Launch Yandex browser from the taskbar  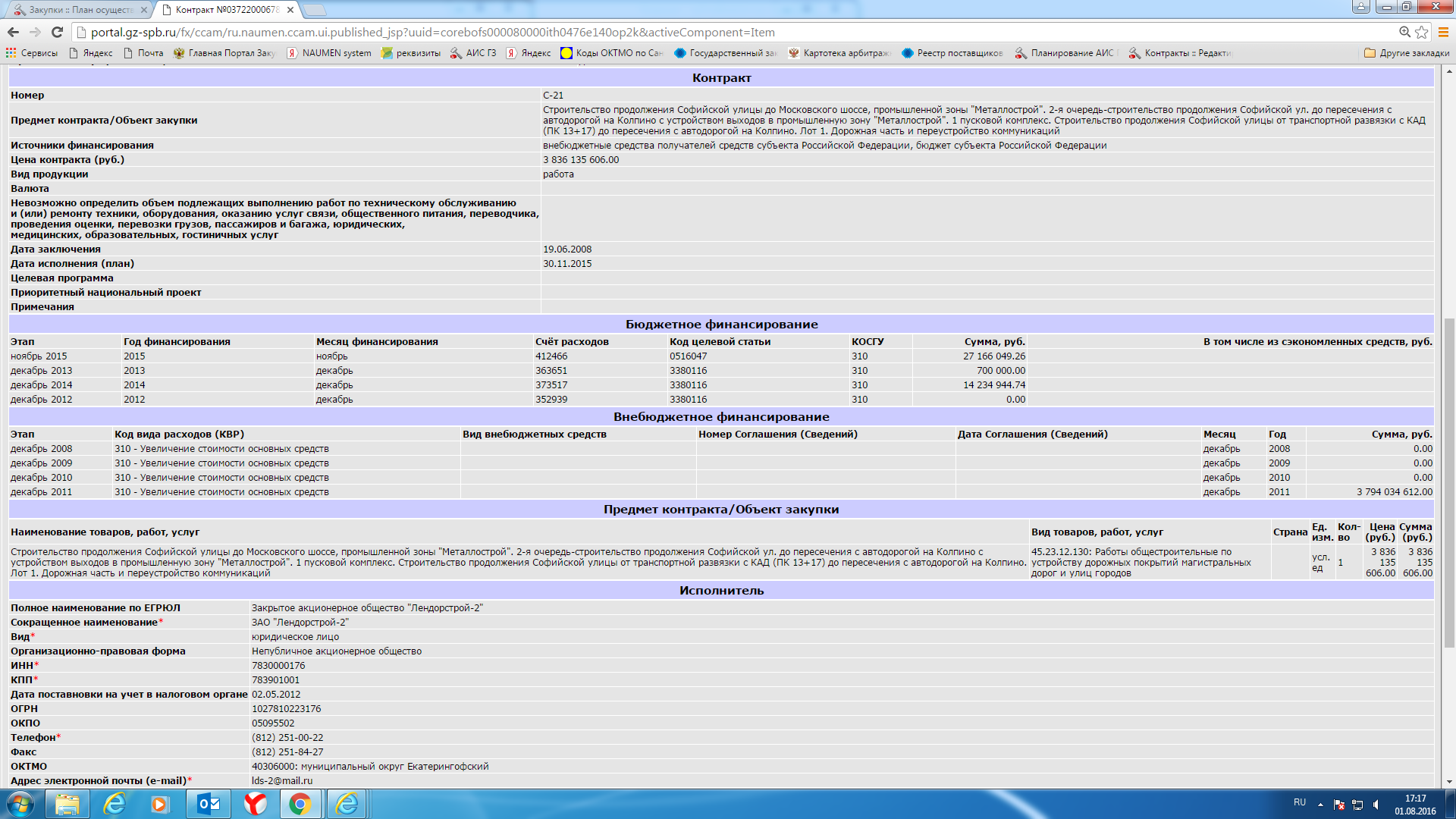[255, 804]
